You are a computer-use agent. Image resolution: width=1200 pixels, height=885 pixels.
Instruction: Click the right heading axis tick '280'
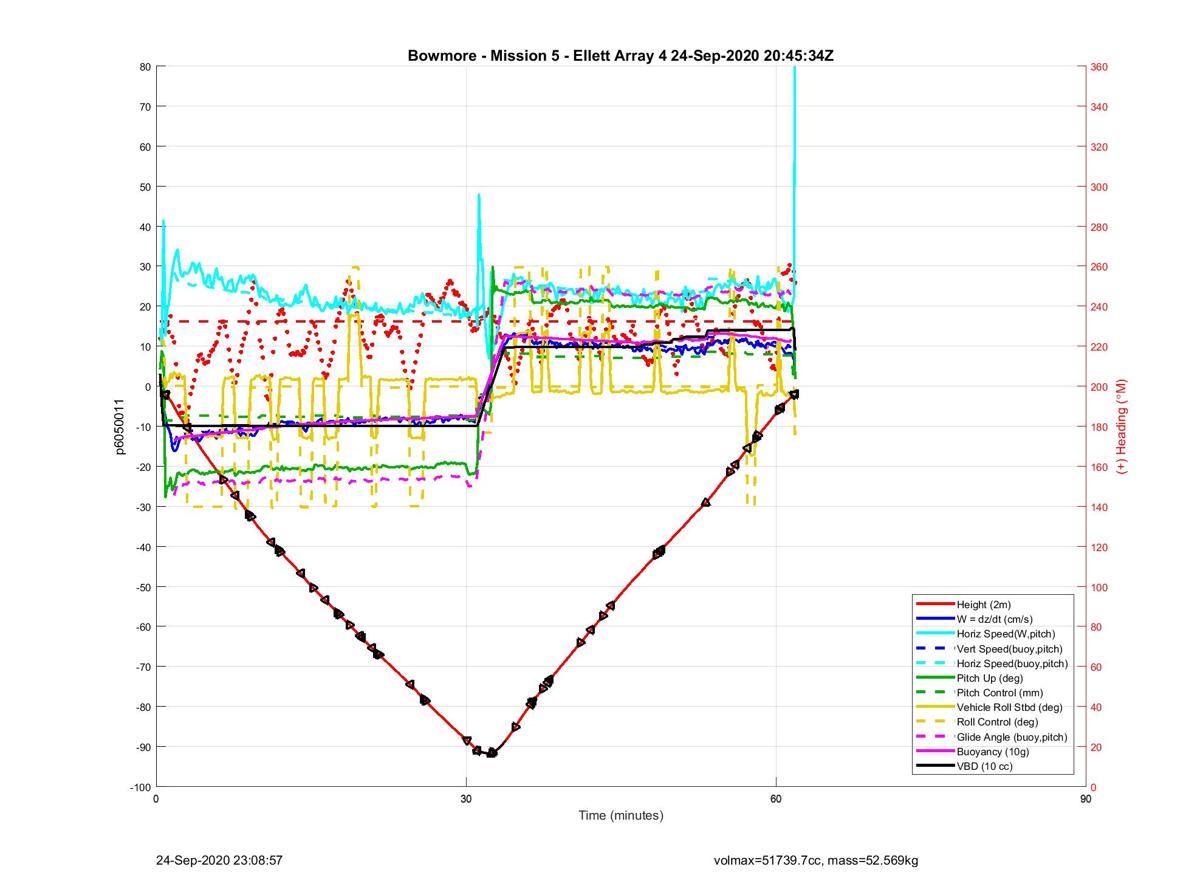(x=1101, y=227)
